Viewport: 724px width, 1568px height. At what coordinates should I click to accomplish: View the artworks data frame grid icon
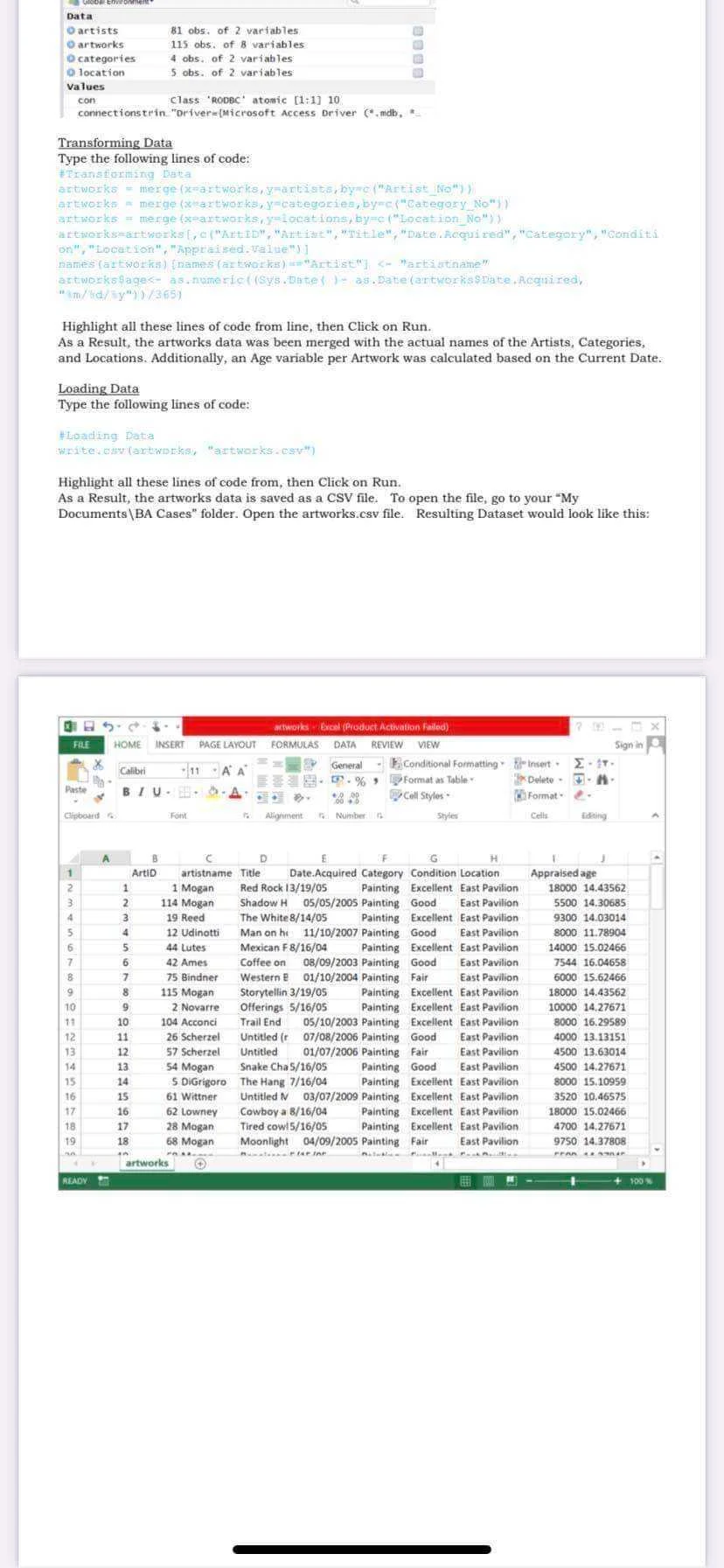click(x=418, y=45)
